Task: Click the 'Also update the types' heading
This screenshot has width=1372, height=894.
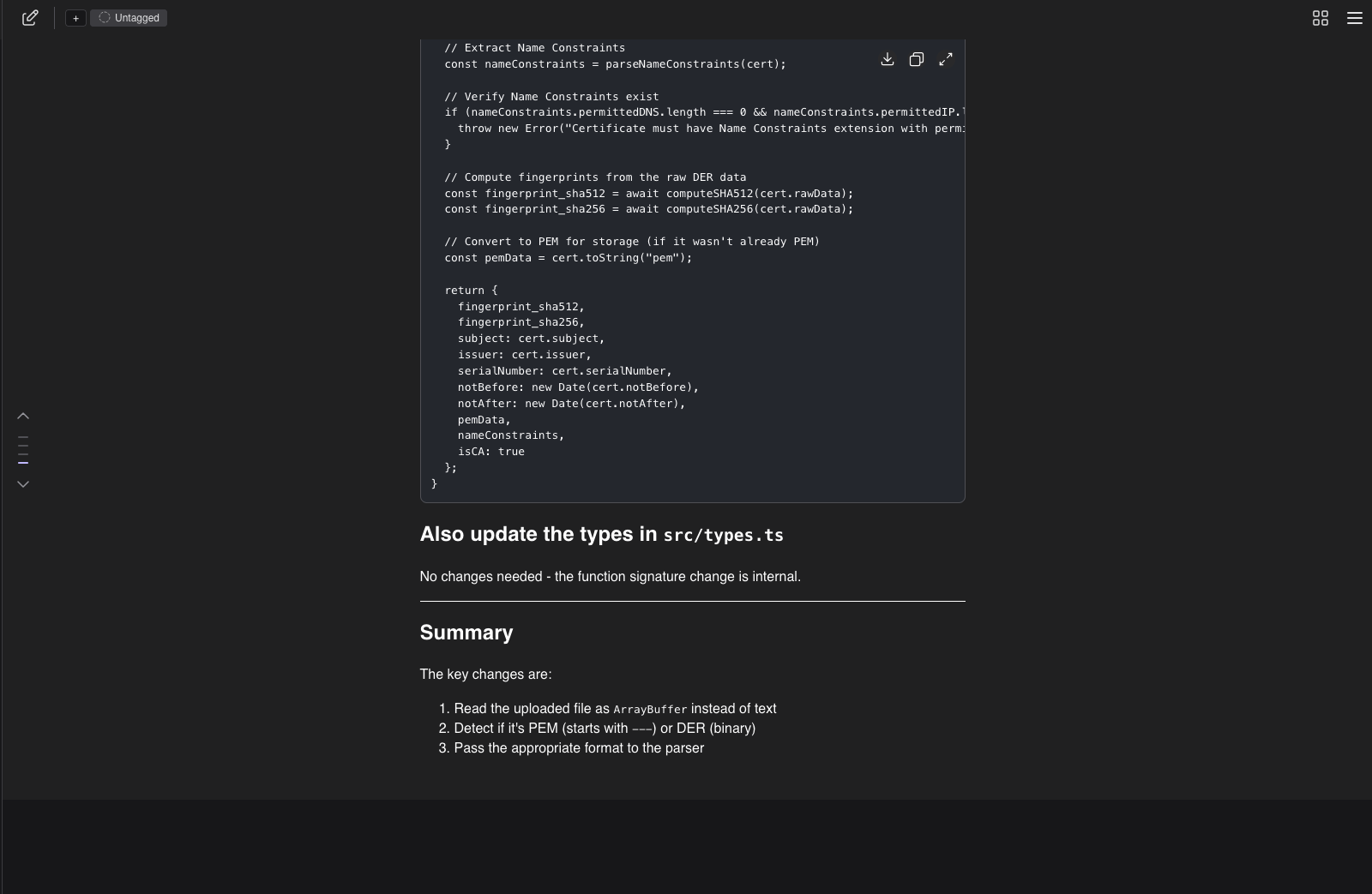Action: (x=601, y=534)
